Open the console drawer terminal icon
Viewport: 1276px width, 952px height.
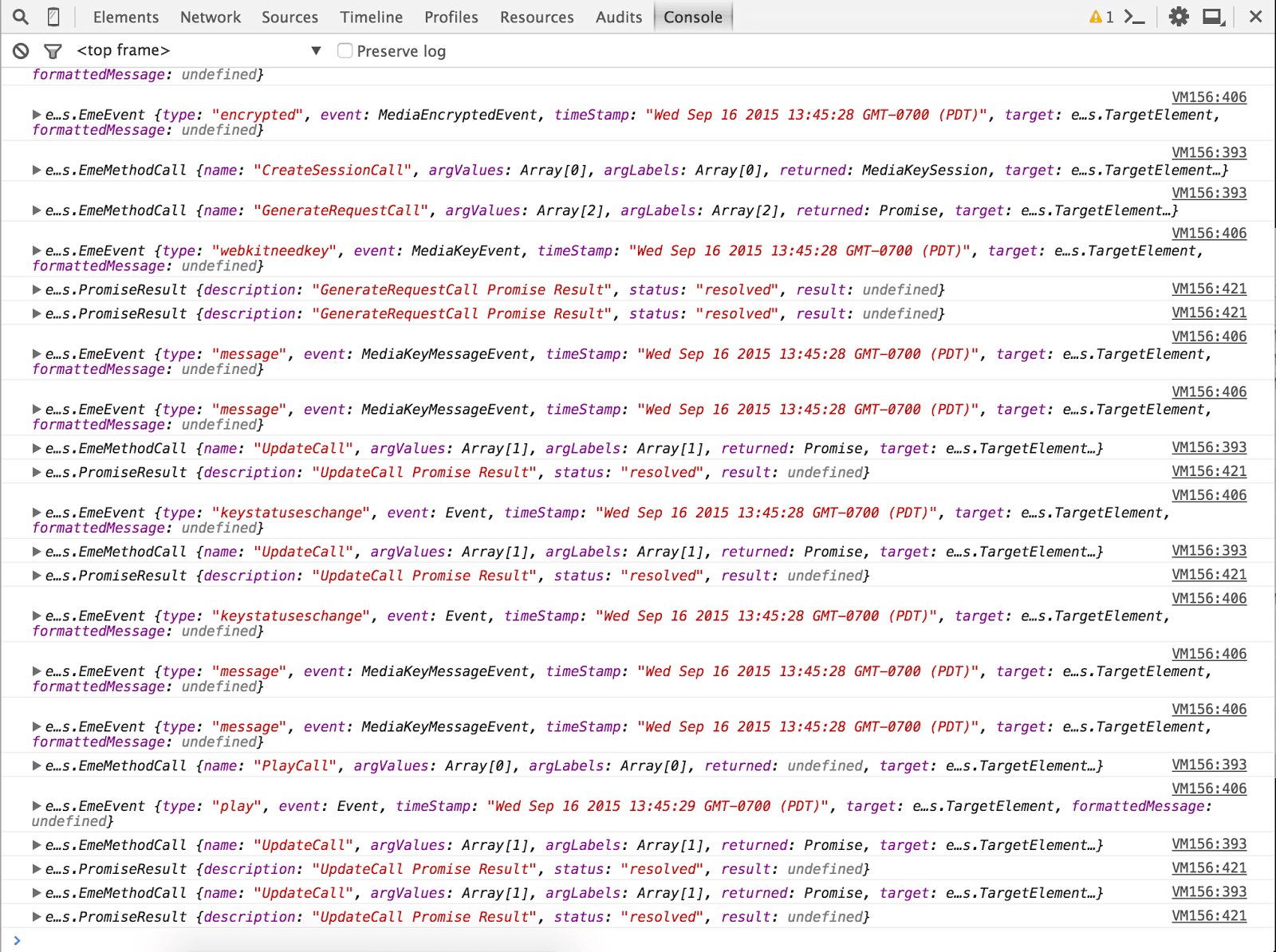click(x=1136, y=16)
